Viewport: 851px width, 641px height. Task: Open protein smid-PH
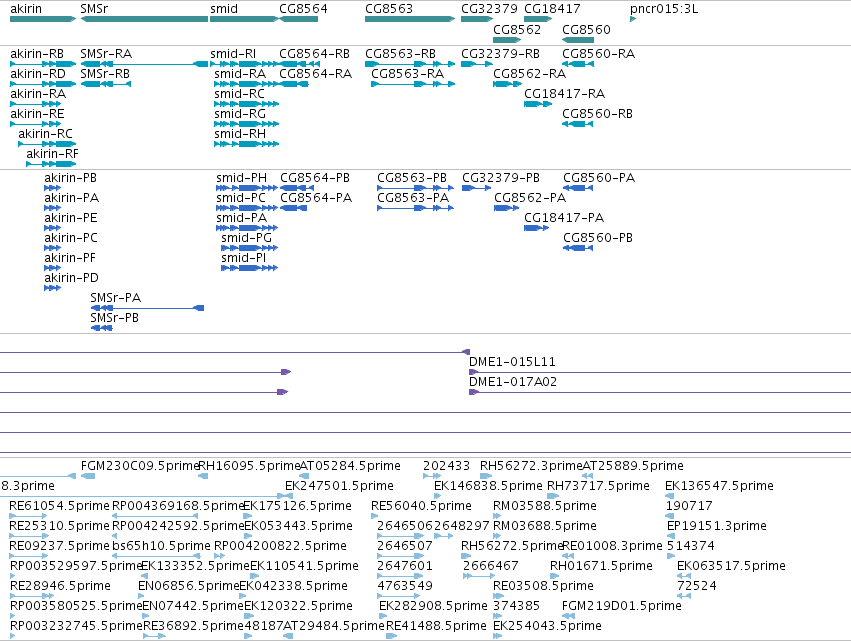click(x=247, y=188)
